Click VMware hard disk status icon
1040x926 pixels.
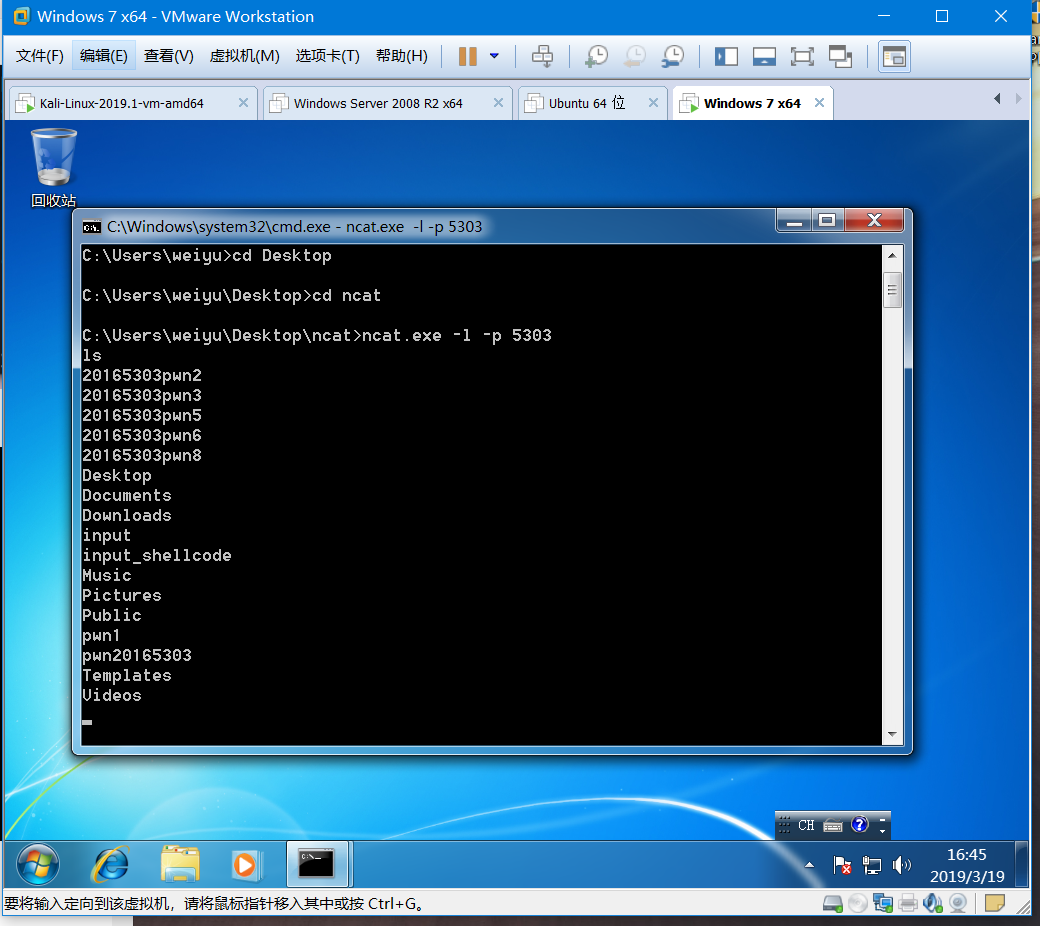point(832,903)
